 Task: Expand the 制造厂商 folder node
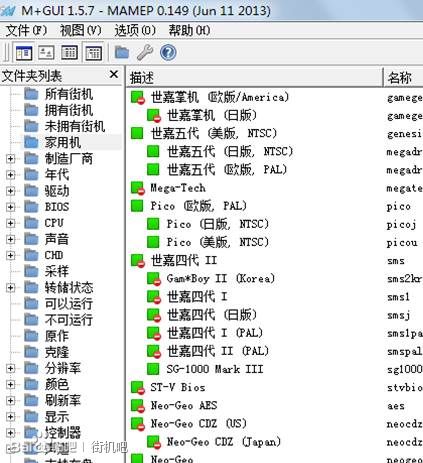[10, 159]
